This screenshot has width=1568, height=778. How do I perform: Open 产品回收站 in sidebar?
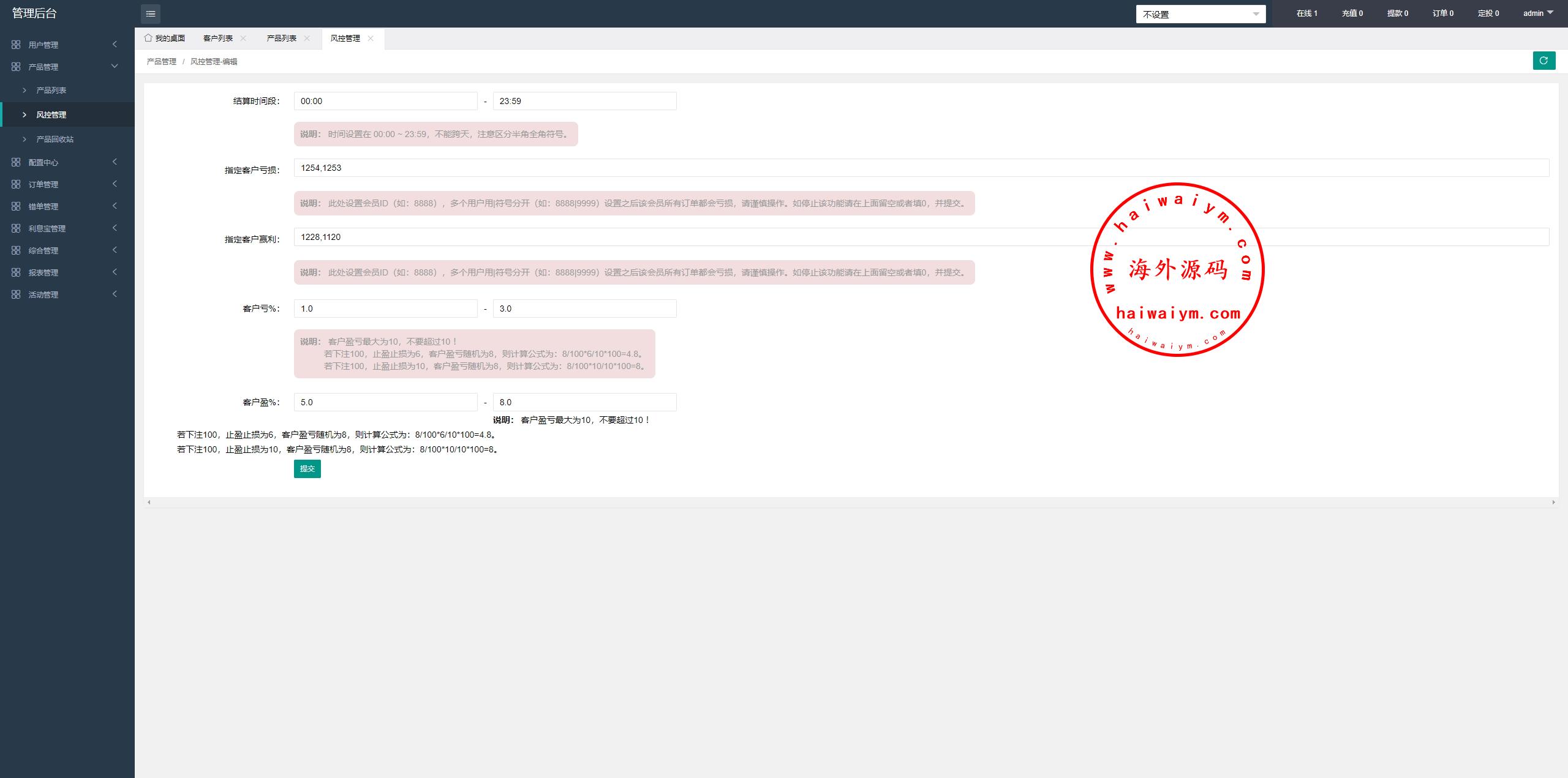pyautogui.click(x=55, y=139)
